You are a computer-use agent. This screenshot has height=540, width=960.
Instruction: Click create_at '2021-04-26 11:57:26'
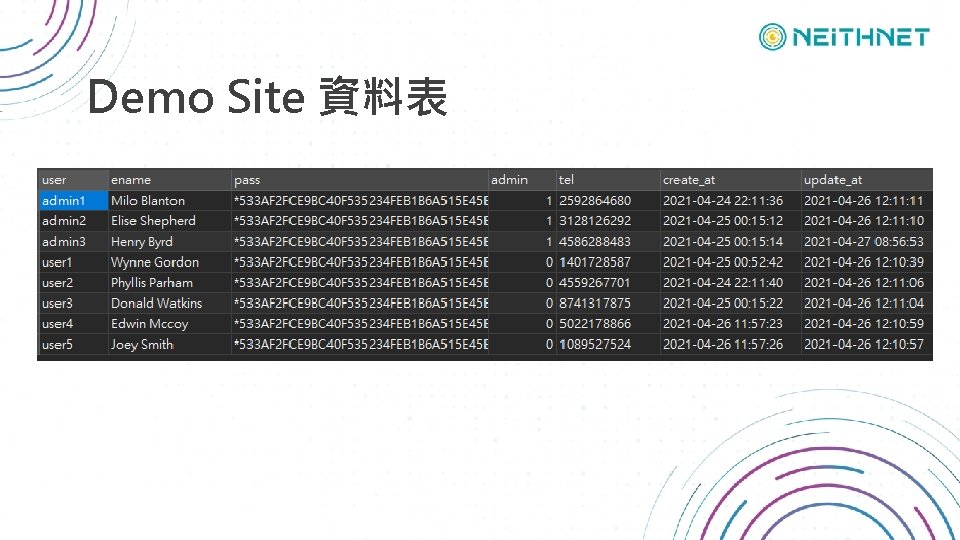point(723,344)
